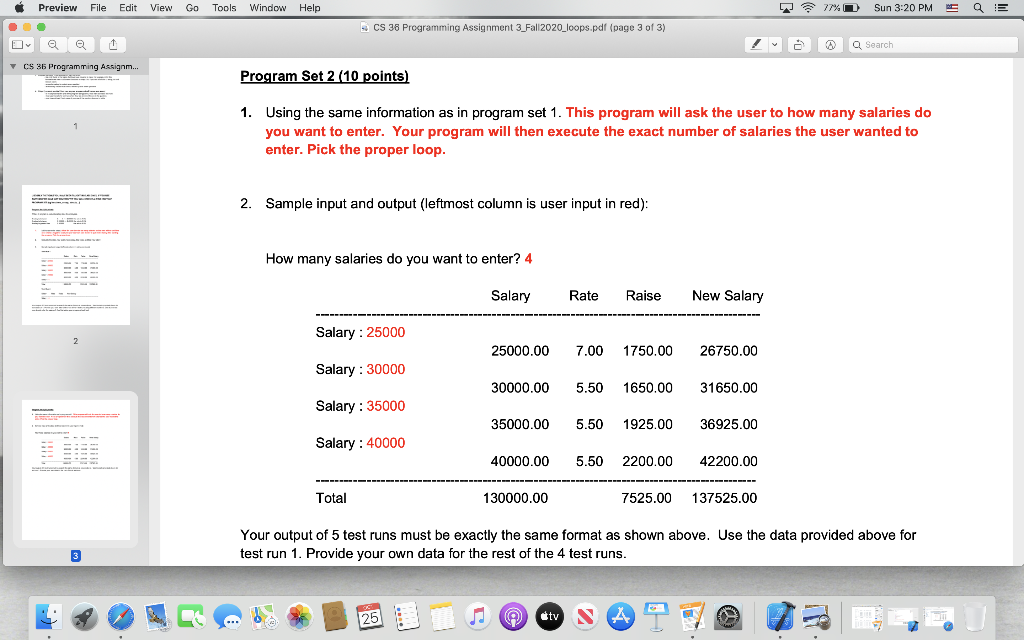The image size is (1024, 640).
Task: Open Music from the Dock
Action: coord(477,616)
